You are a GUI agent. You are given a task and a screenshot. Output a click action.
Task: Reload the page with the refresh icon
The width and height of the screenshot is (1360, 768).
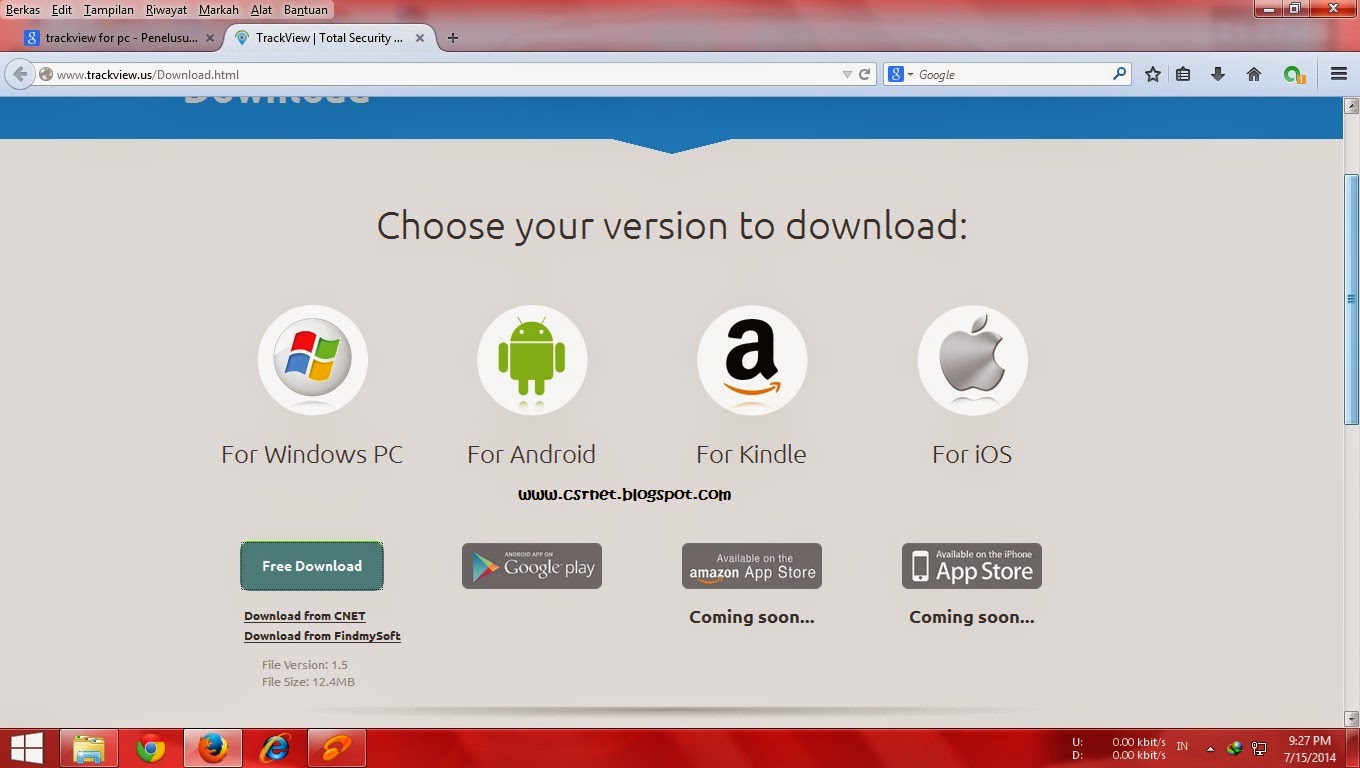point(865,74)
